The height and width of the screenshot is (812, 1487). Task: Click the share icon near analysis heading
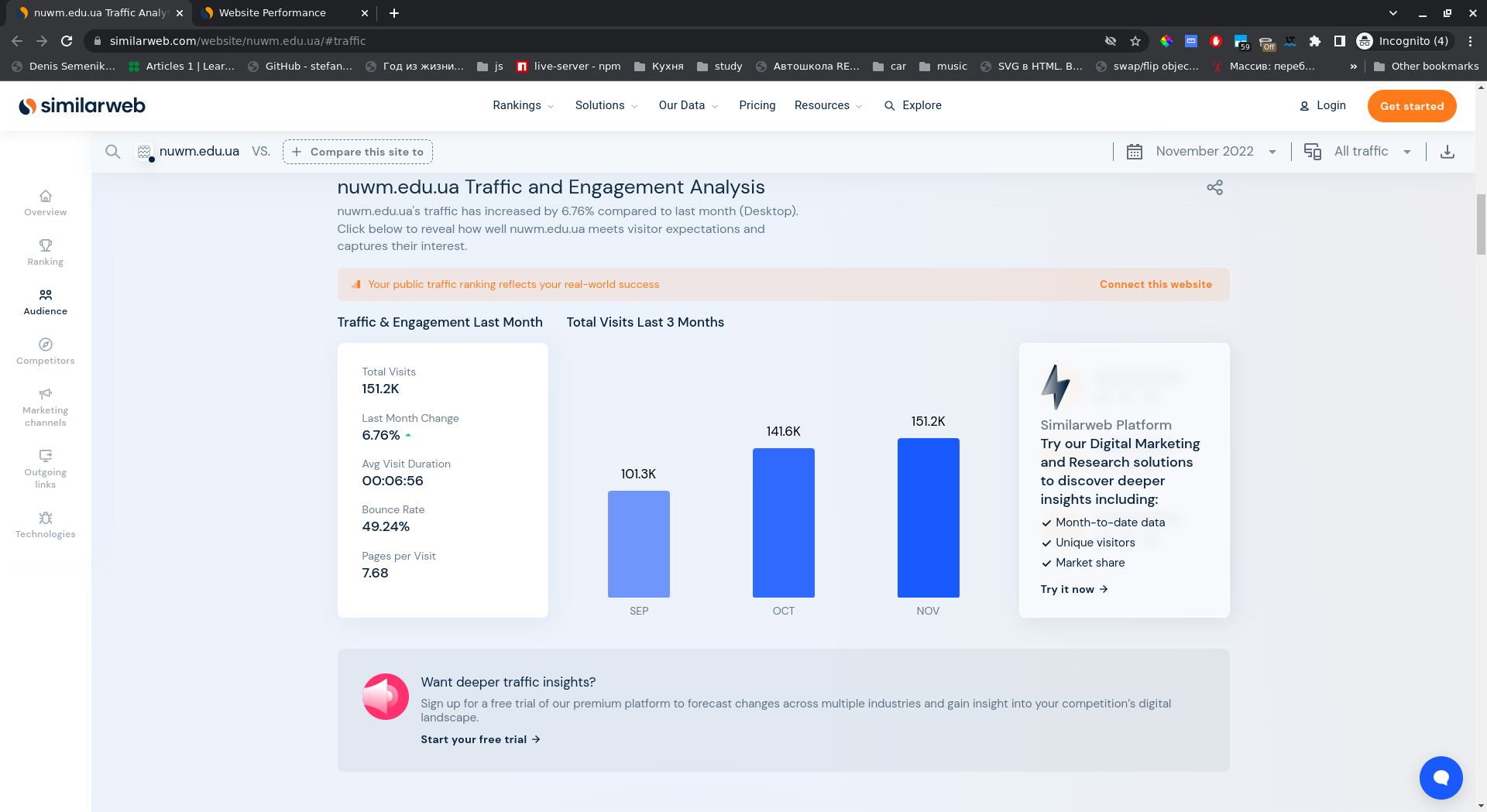coord(1214,187)
